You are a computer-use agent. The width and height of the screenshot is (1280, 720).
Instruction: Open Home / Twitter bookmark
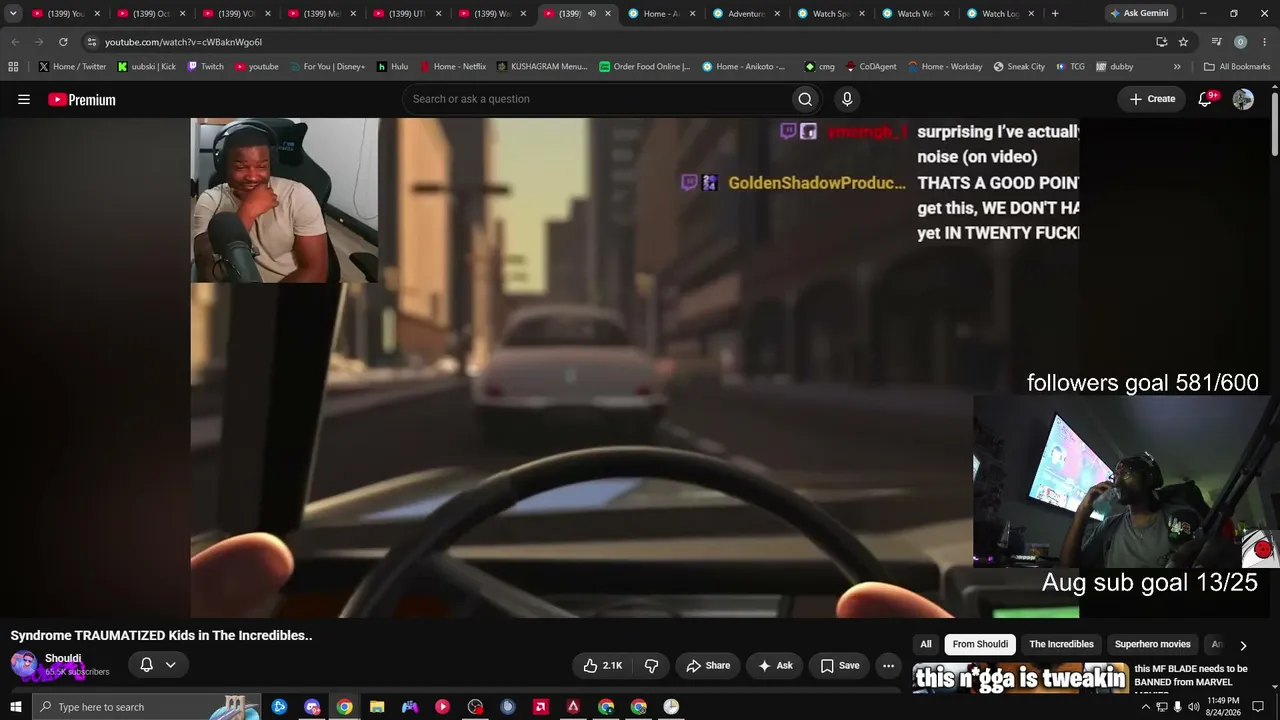(x=73, y=66)
